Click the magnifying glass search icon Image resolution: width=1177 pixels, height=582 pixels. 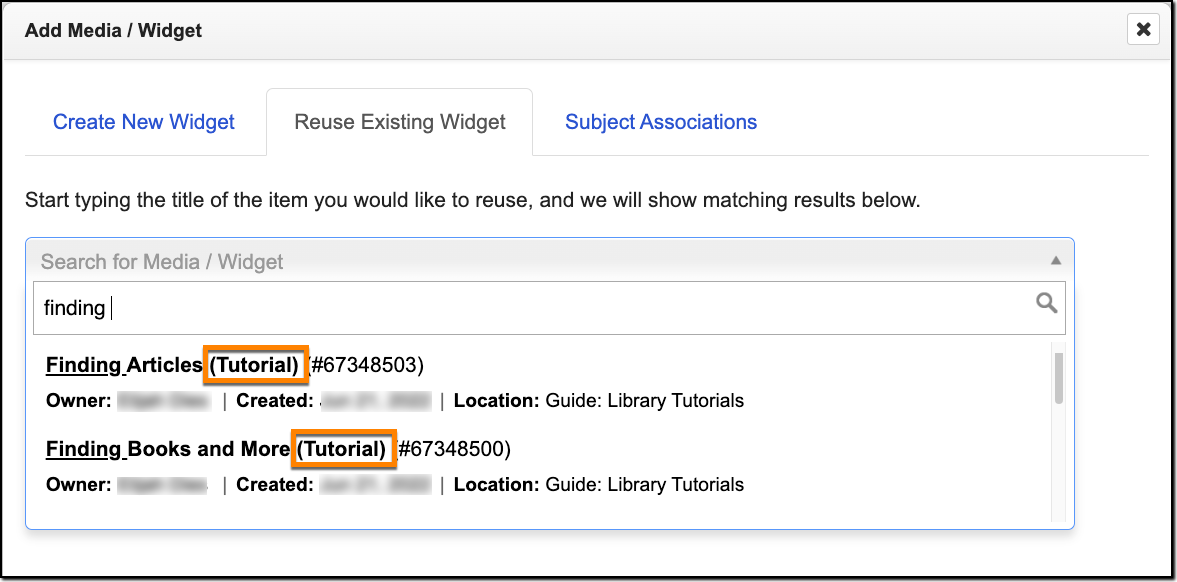(1046, 303)
